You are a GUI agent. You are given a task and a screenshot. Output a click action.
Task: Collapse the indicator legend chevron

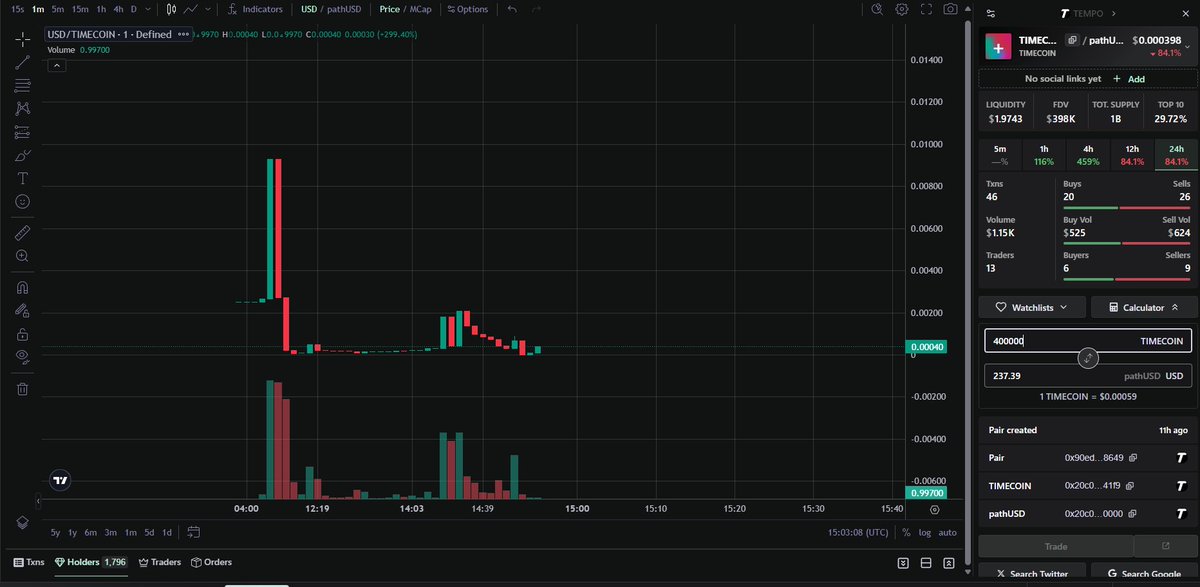click(57, 65)
